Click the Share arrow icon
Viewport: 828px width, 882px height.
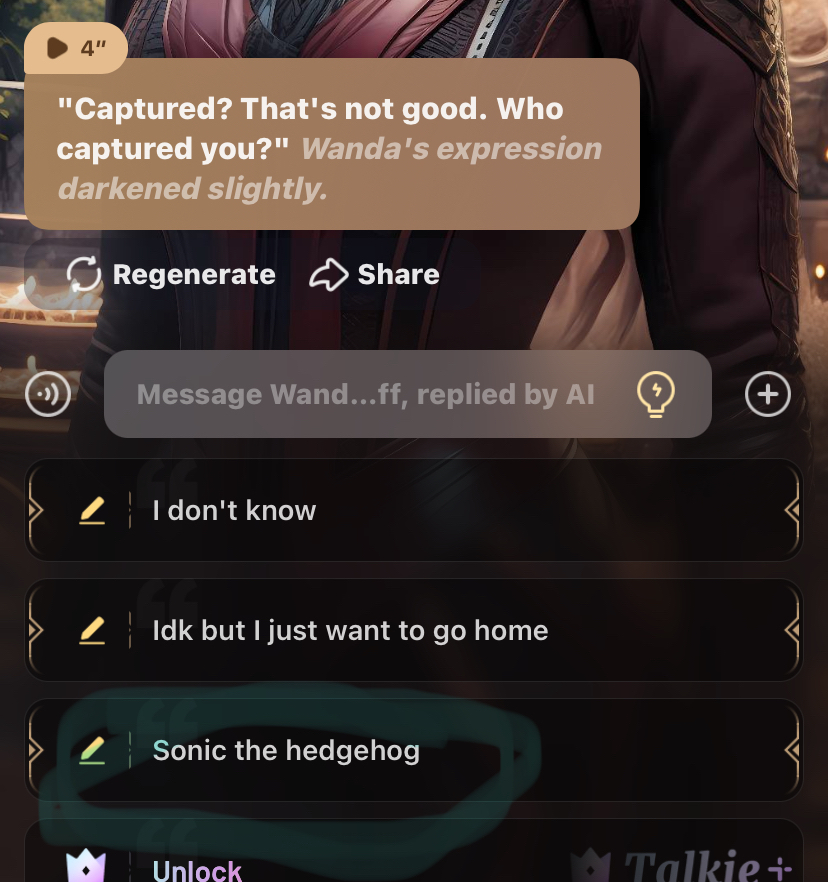[x=328, y=274]
